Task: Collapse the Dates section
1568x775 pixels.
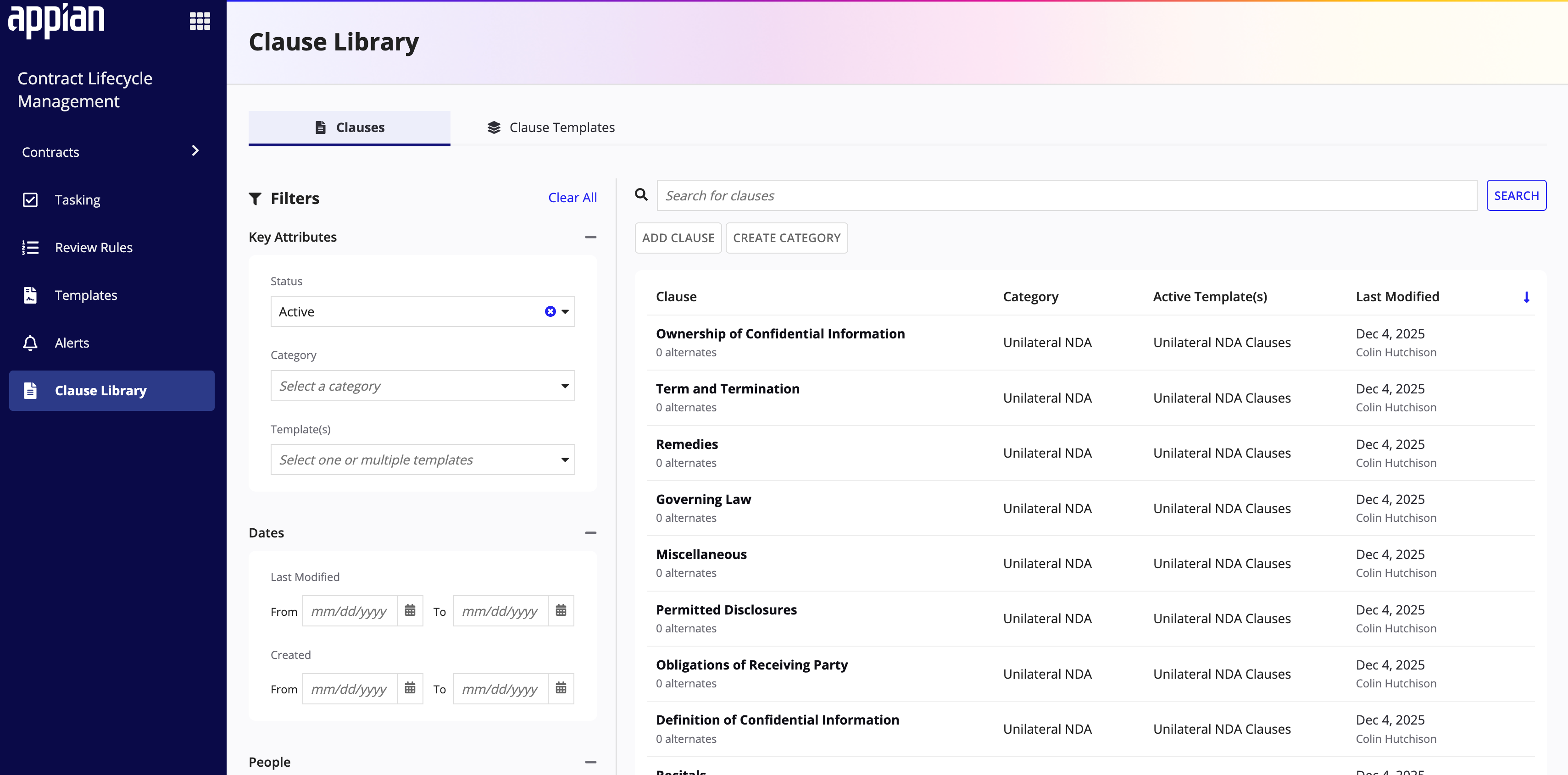Action: 590,533
